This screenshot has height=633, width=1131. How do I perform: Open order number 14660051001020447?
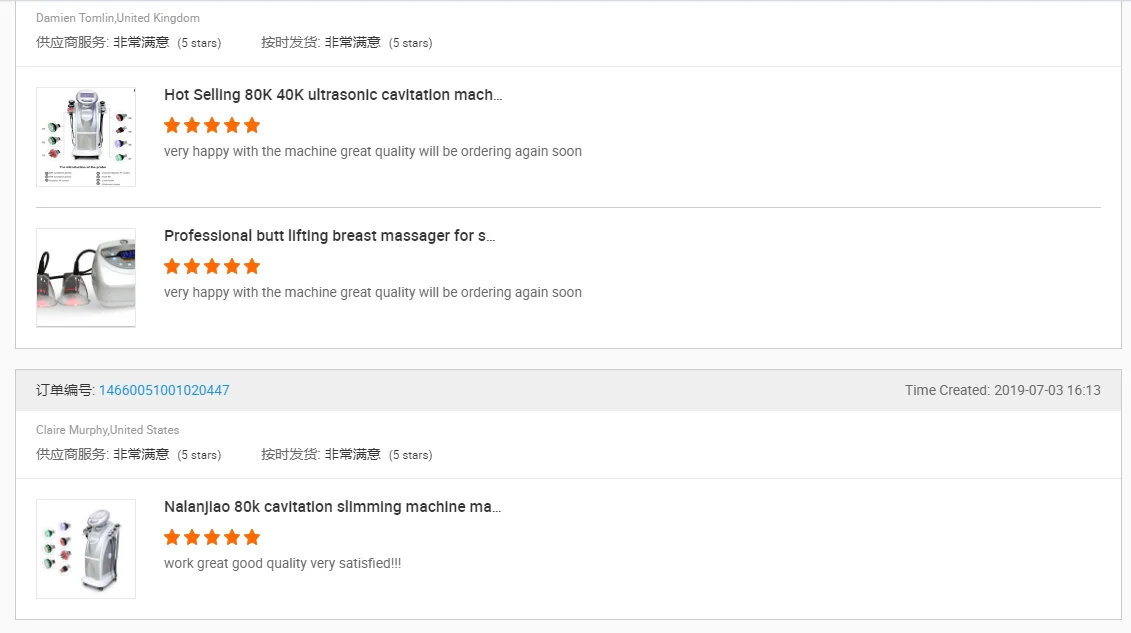click(x=164, y=390)
